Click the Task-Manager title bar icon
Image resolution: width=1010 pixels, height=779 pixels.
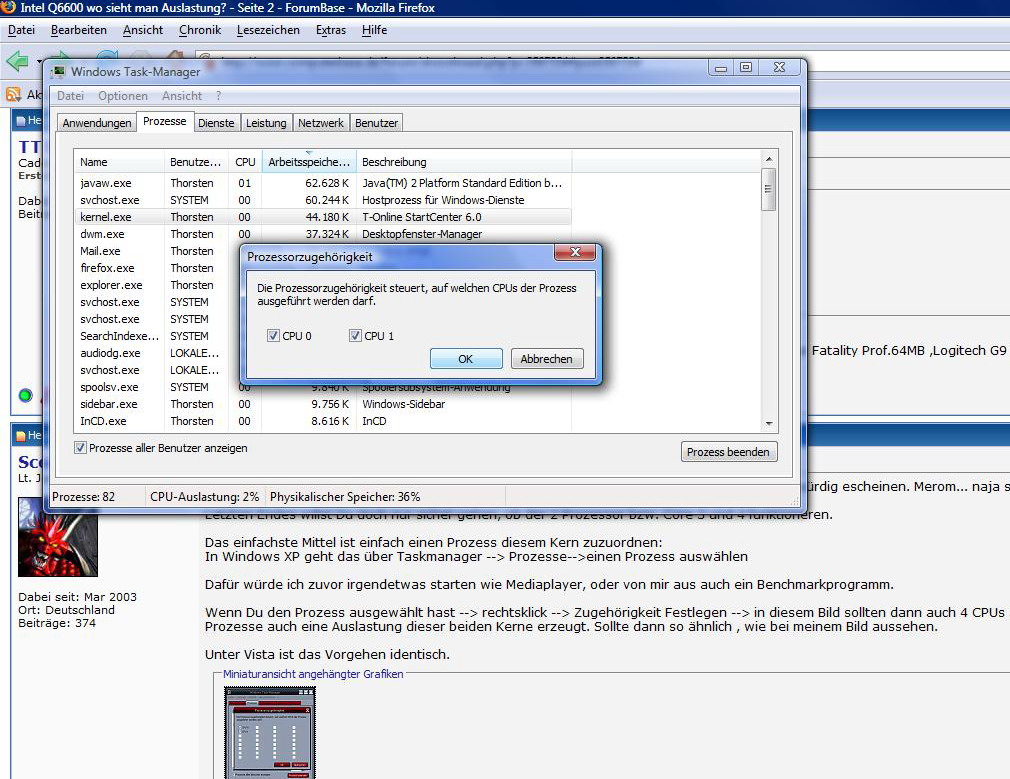[x=59, y=72]
